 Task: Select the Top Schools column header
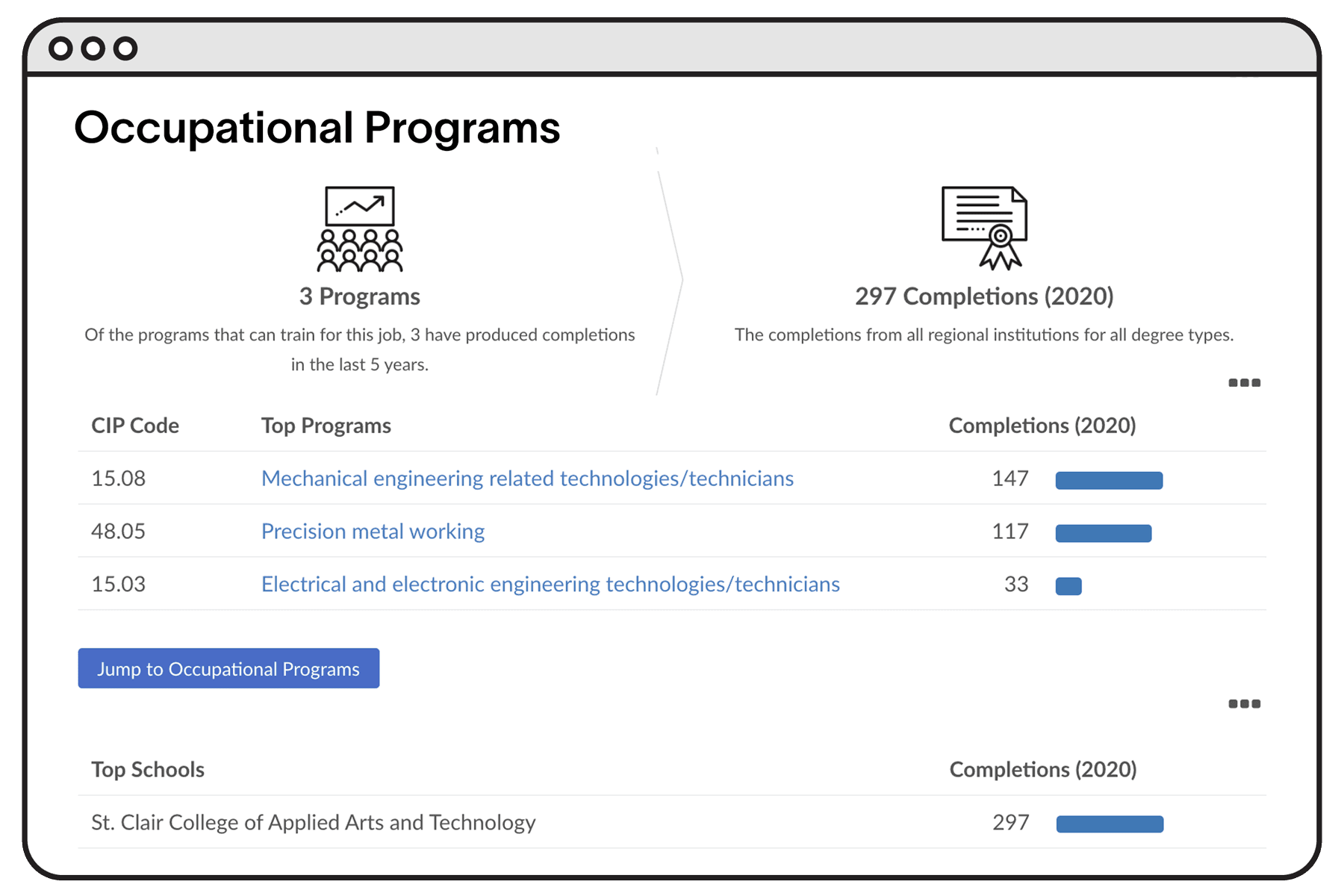click(148, 770)
